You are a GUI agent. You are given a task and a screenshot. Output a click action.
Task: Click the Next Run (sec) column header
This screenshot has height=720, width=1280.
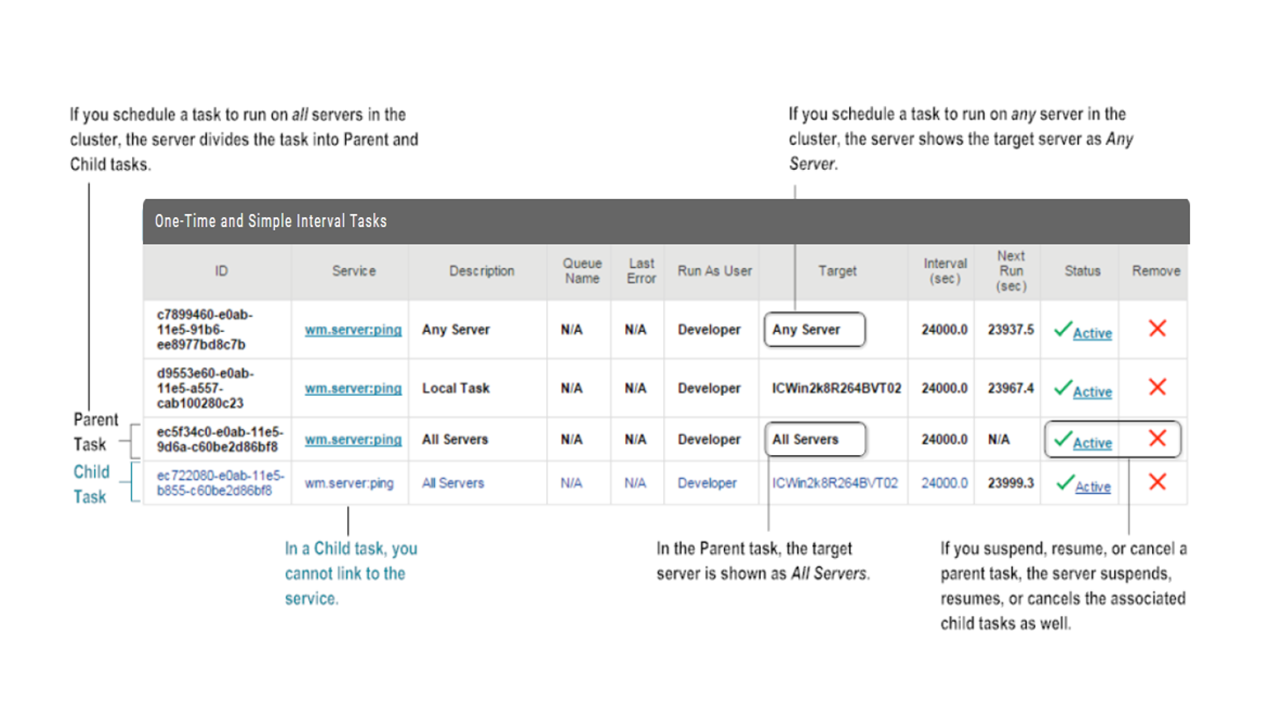1010,271
